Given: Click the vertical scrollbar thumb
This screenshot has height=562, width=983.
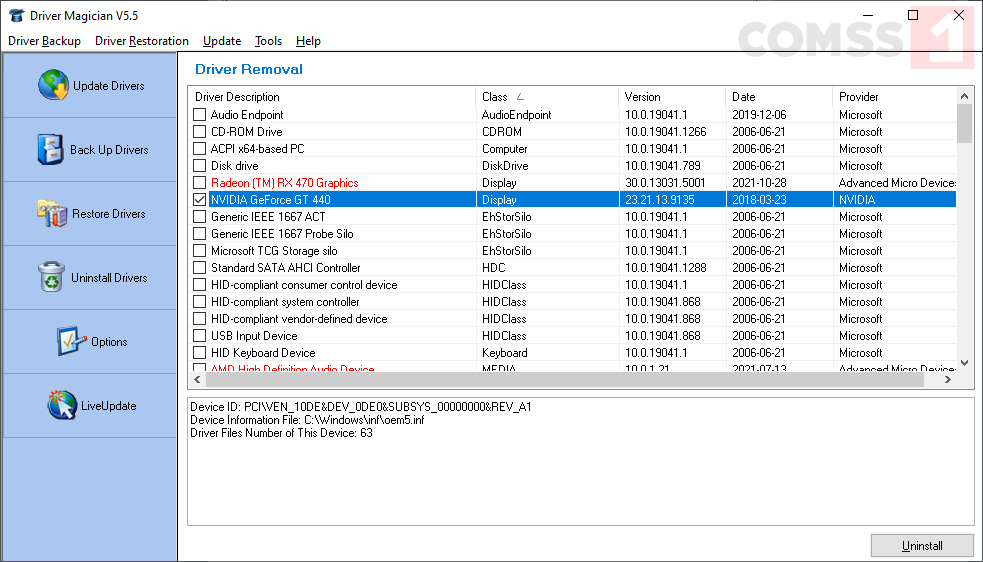Looking at the screenshot, I should tap(965, 124).
